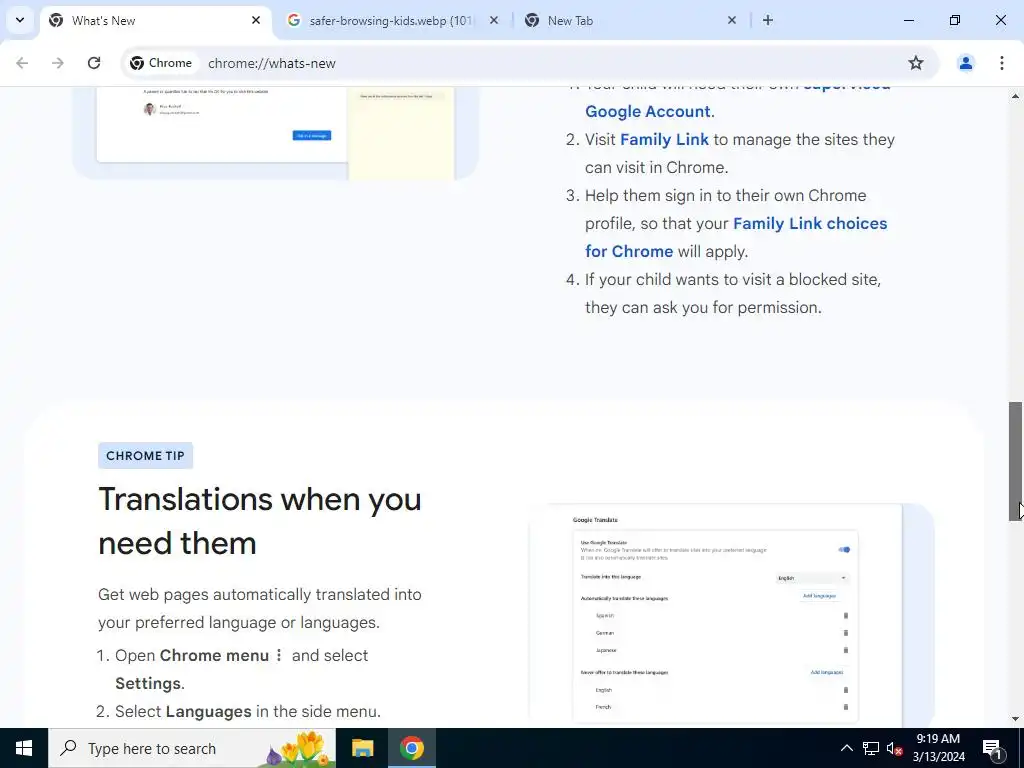Click the supervised site permission screenshot
The width and height of the screenshot is (1024, 768).
click(x=276, y=133)
